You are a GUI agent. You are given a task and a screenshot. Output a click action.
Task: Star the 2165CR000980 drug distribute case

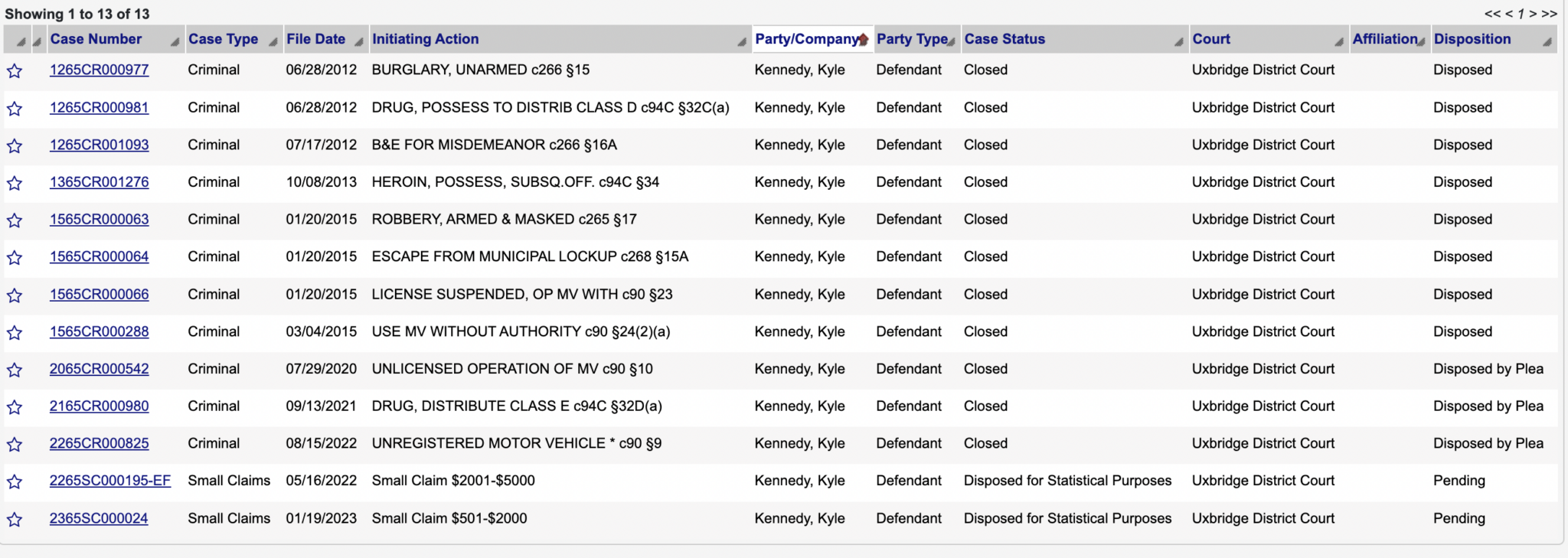click(x=15, y=407)
